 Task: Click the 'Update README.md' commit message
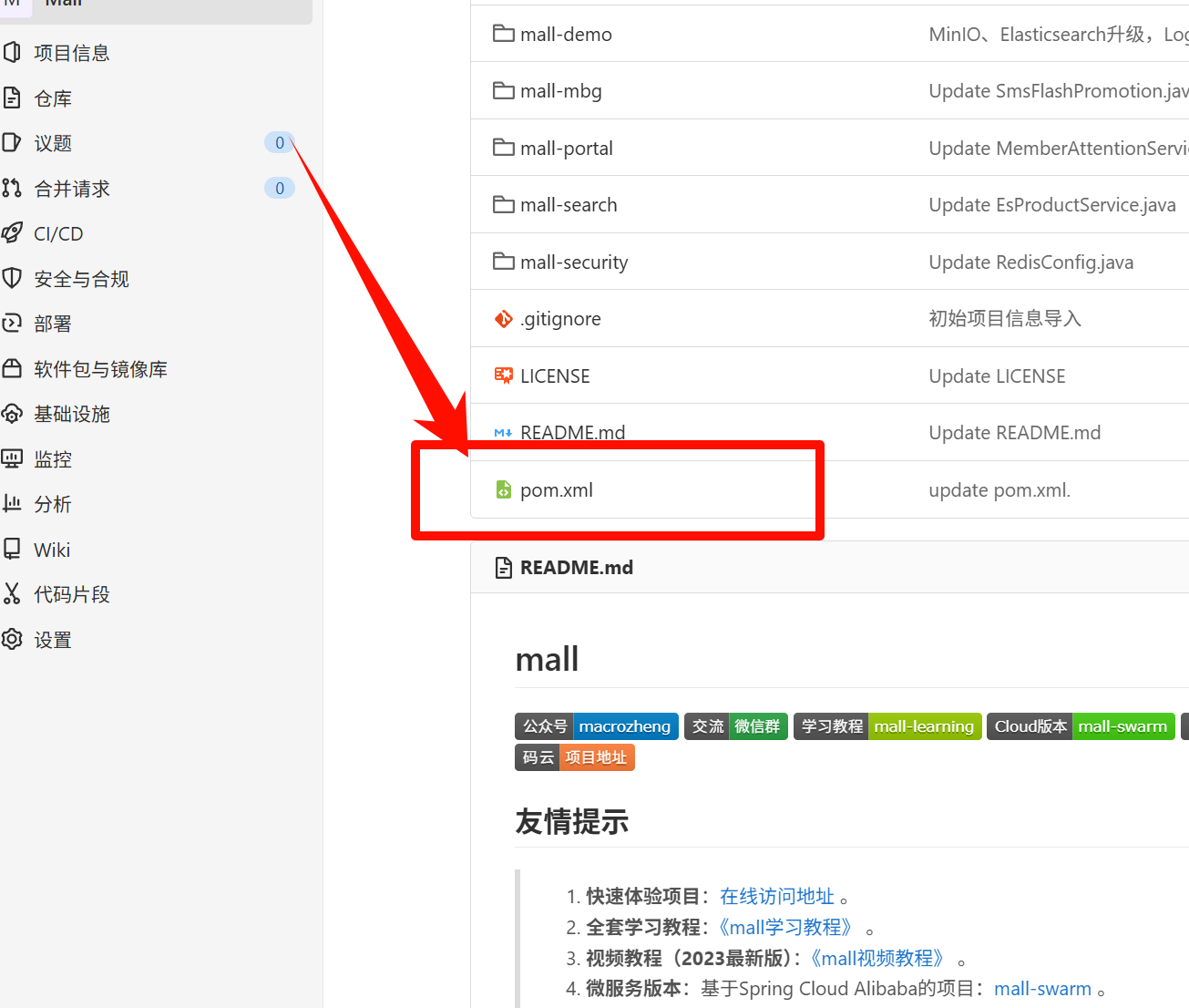tap(1014, 433)
